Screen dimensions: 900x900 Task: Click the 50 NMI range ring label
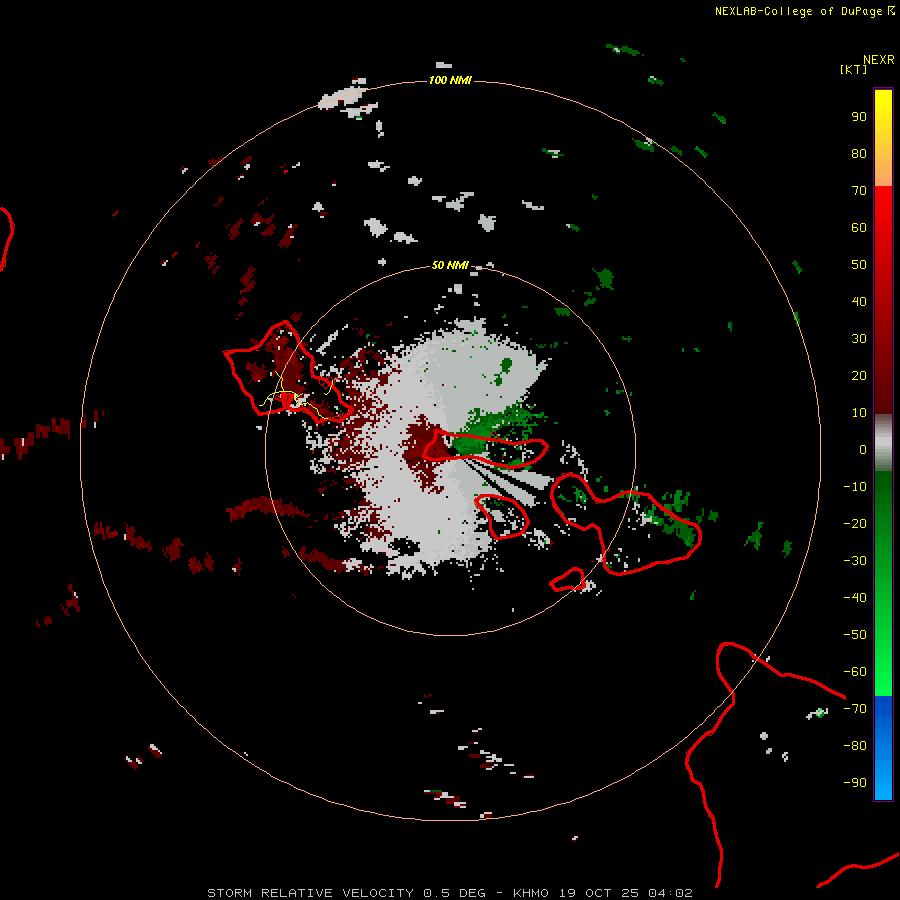450,265
